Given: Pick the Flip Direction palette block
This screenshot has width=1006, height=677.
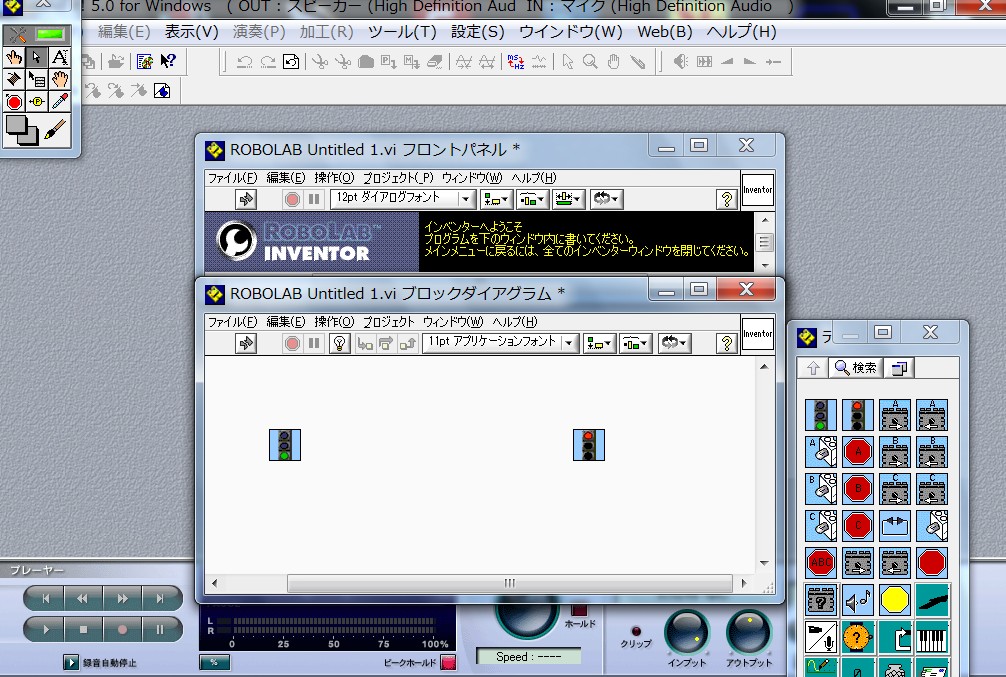Looking at the screenshot, I should [x=895, y=526].
